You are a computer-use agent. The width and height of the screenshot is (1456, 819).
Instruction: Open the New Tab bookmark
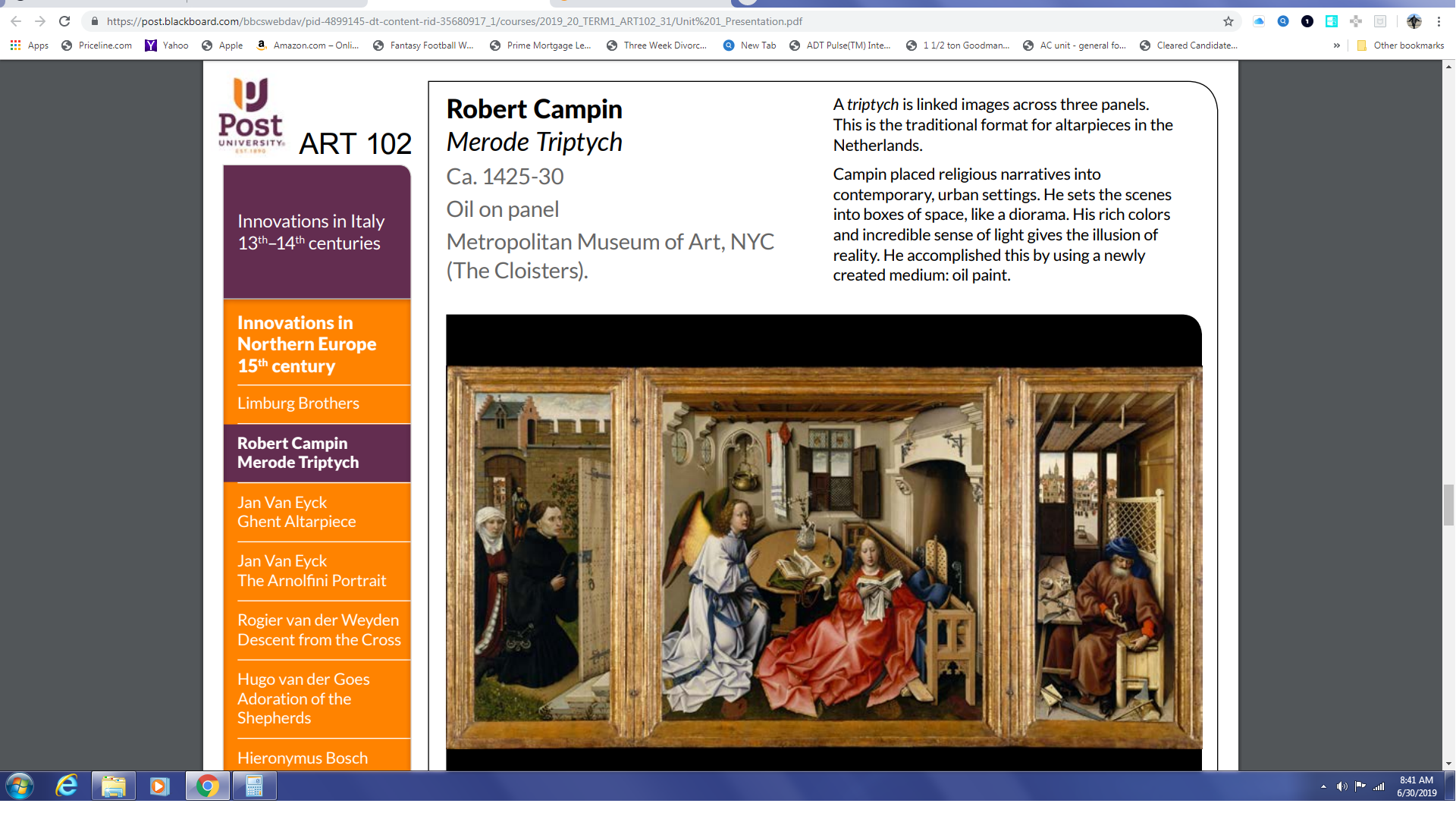point(750,45)
